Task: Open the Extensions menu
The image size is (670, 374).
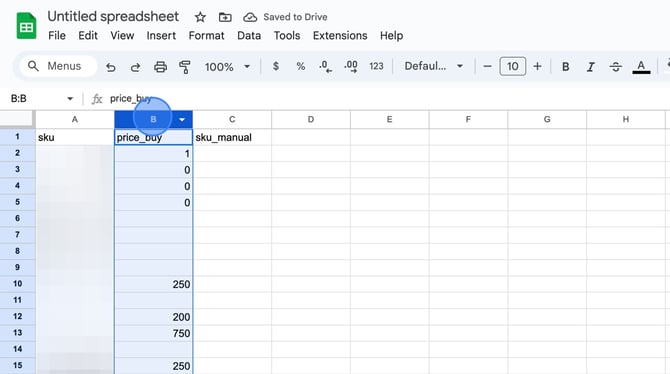Action: [x=340, y=35]
